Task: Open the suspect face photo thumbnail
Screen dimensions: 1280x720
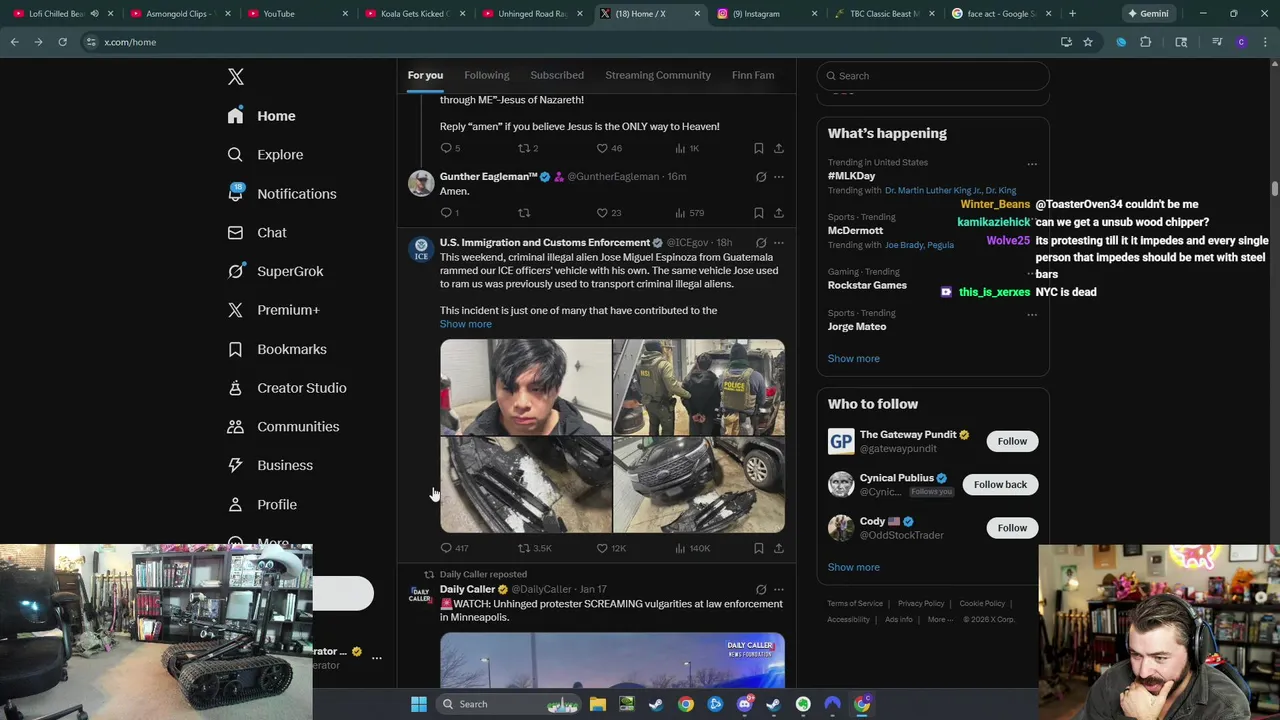Action: coord(526,387)
